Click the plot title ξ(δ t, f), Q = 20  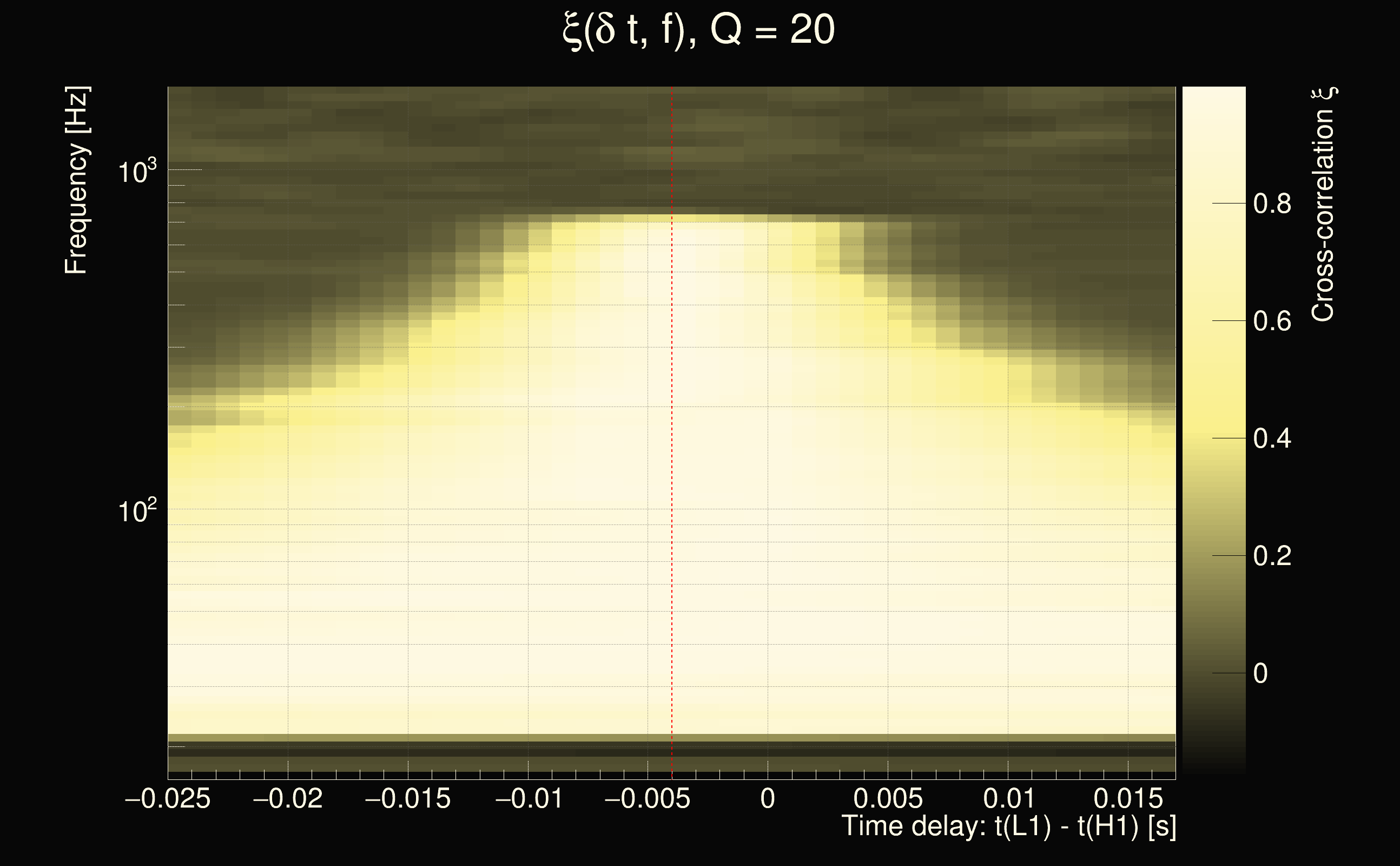pyautogui.click(x=698, y=31)
